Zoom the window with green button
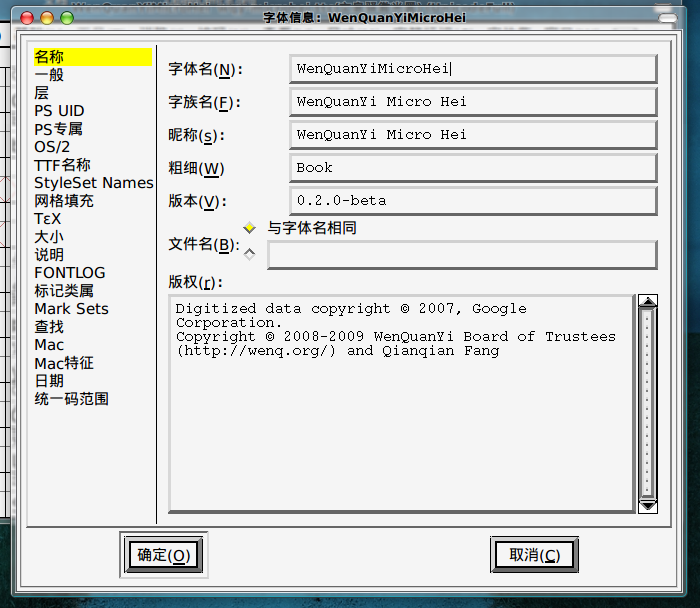This screenshot has height=608, width=700. pos(67,18)
